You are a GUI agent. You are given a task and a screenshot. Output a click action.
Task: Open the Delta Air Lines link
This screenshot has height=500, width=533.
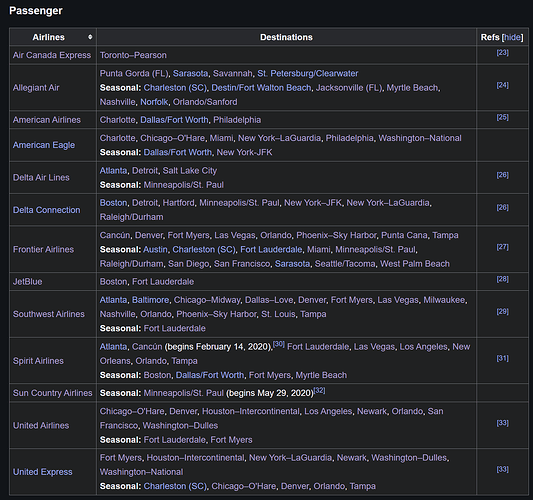(41, 177)
